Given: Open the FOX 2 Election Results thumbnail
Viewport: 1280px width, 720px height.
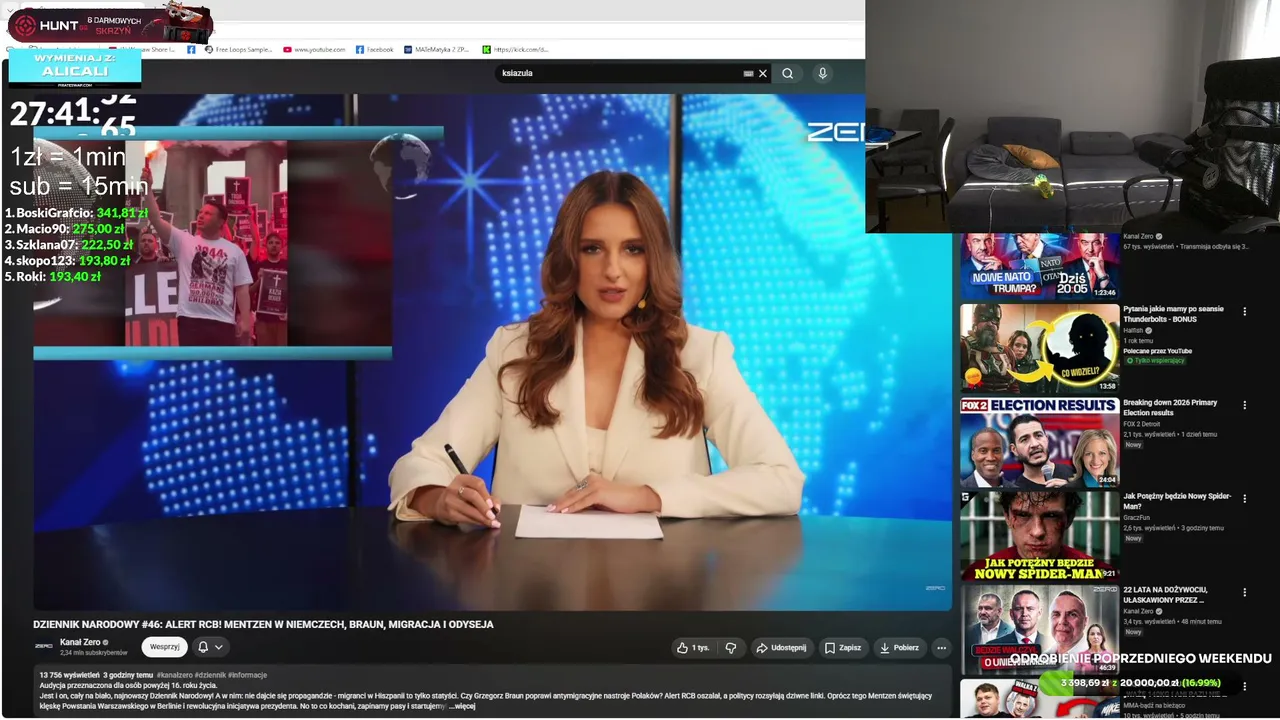Looking at the screenshot, I should 1040,442.
